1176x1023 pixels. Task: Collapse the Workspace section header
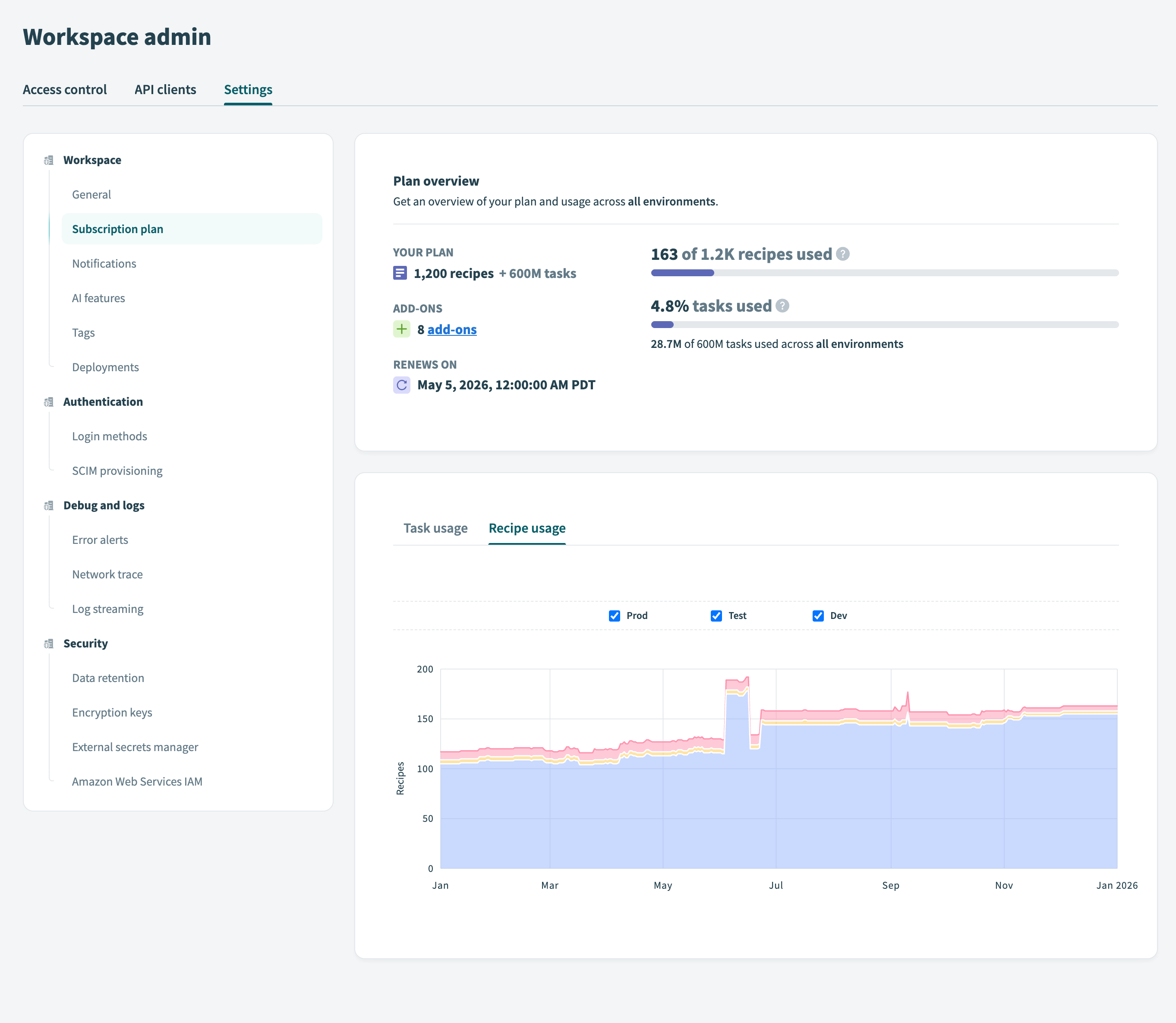click(x=92, y=161)
